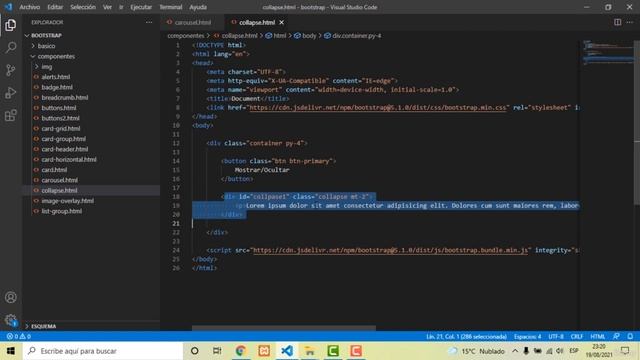Open the Run and Debug view
This screenshot has height=360, width=640.
coord(11,93)
